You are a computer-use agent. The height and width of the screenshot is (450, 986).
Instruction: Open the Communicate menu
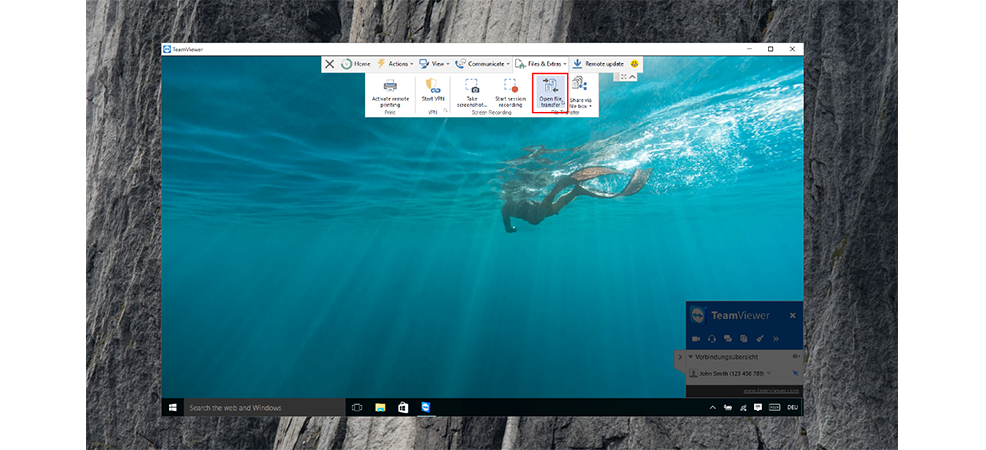[483, 64]
